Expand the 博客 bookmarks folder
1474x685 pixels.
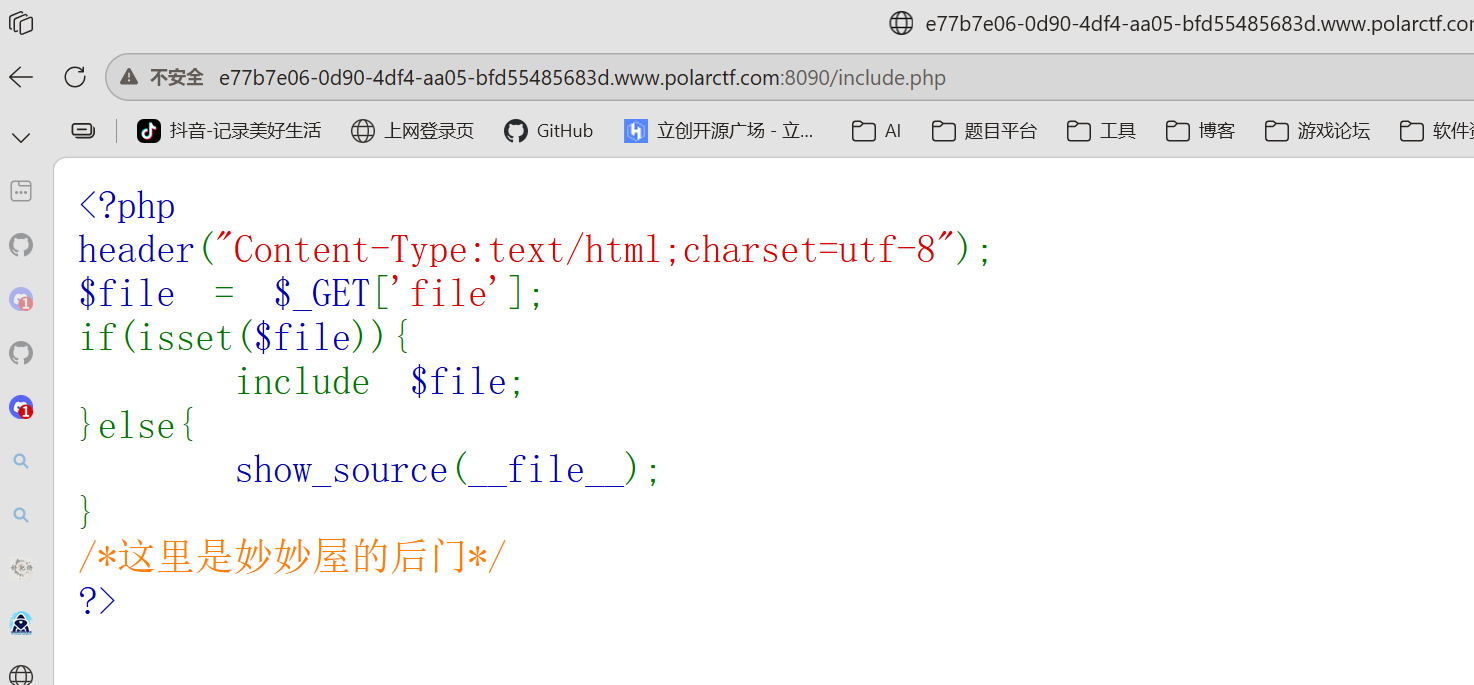(x=1200, y=130)
